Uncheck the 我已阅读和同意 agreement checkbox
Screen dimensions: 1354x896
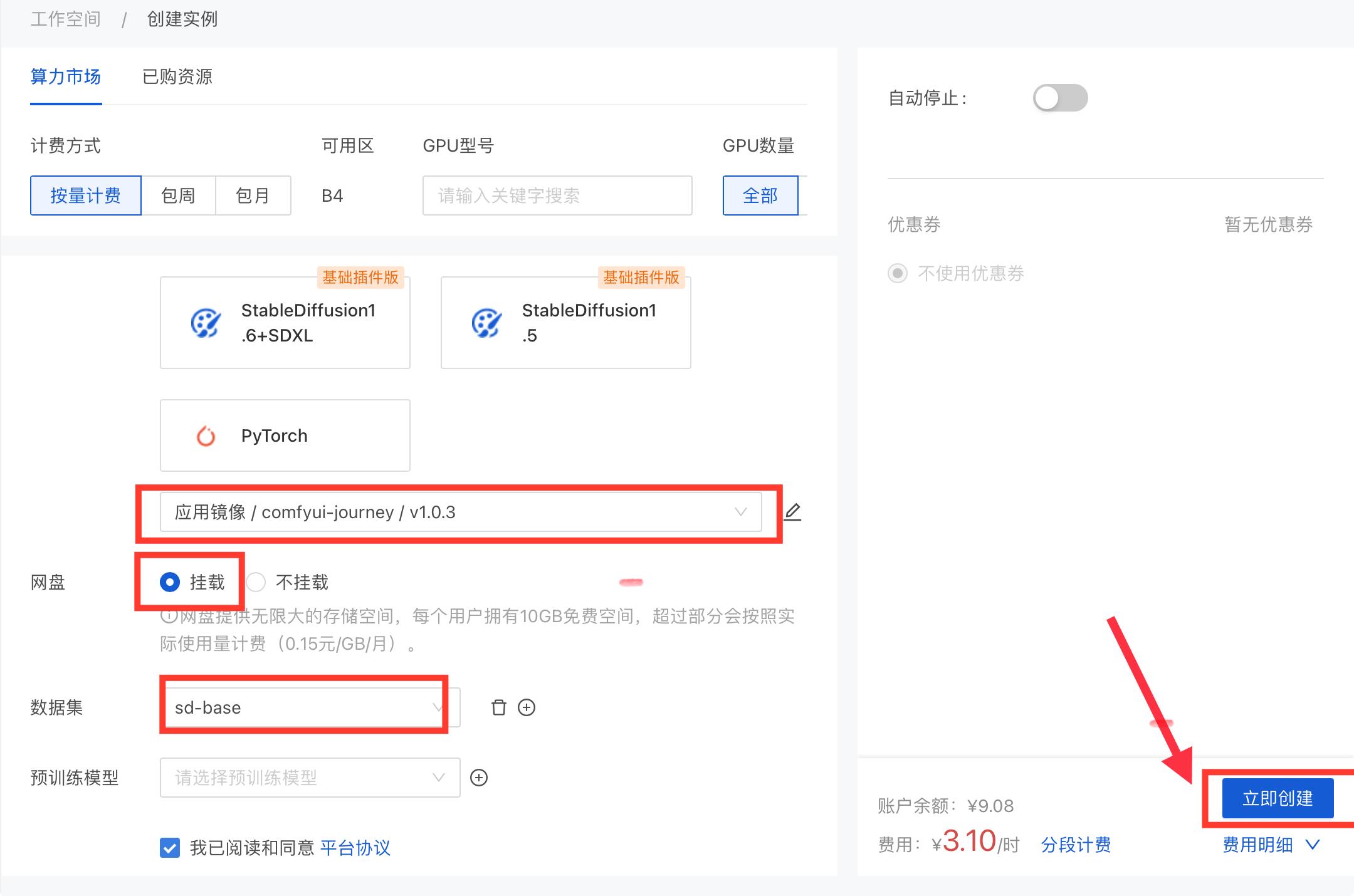[x=170, y=848]
